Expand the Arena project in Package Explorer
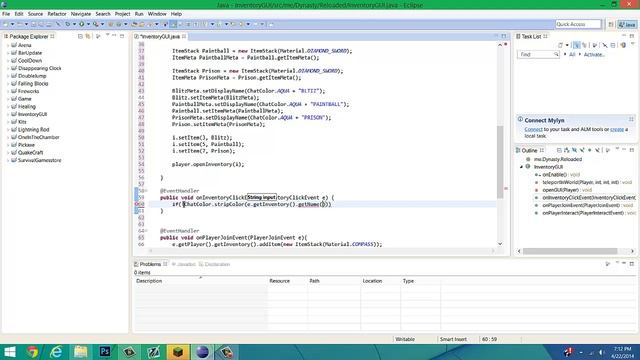This screenshot has width=640, height=360. pyautogui.click(x=8, y=45)
